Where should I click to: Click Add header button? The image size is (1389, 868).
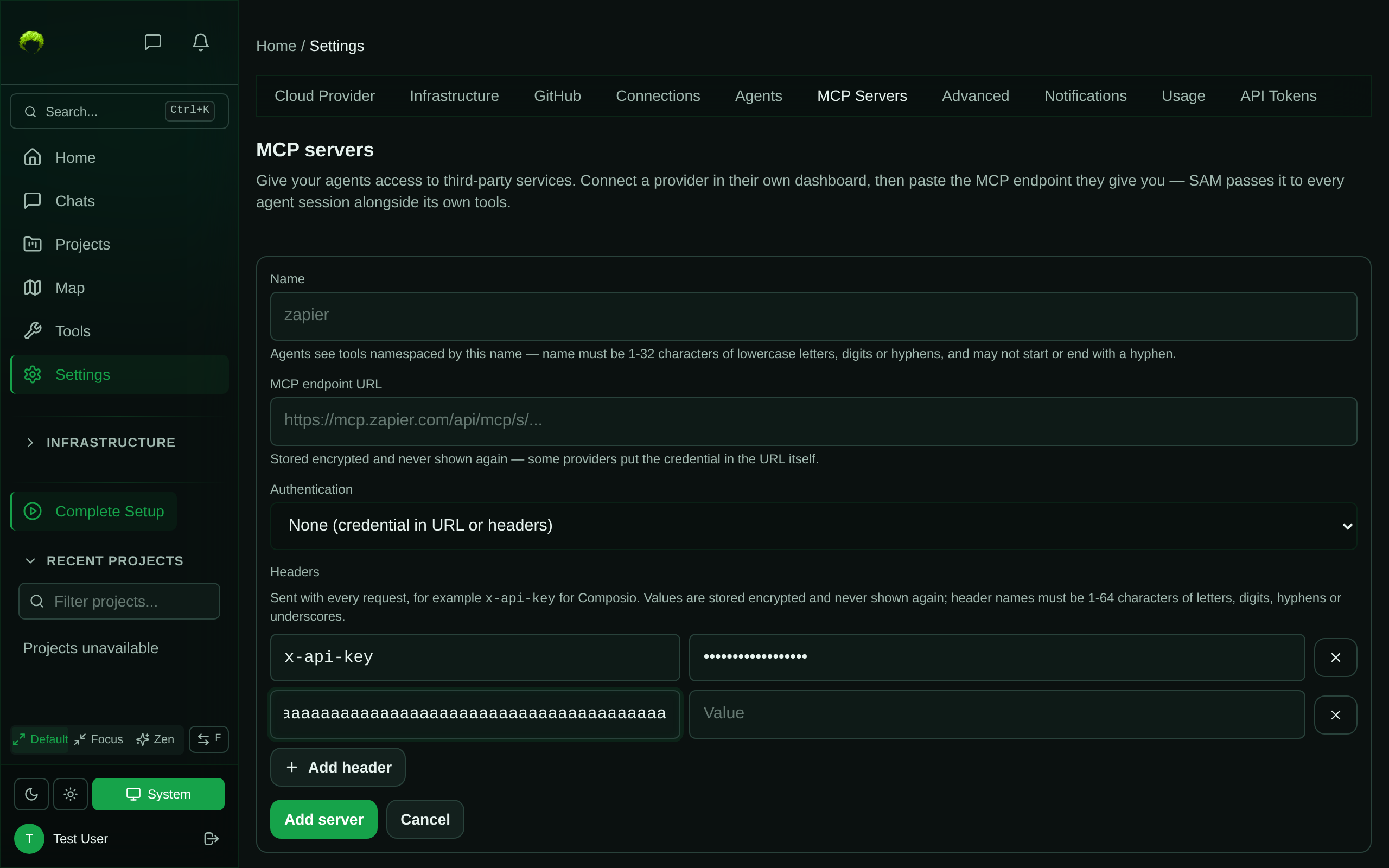tap(337, 767)
